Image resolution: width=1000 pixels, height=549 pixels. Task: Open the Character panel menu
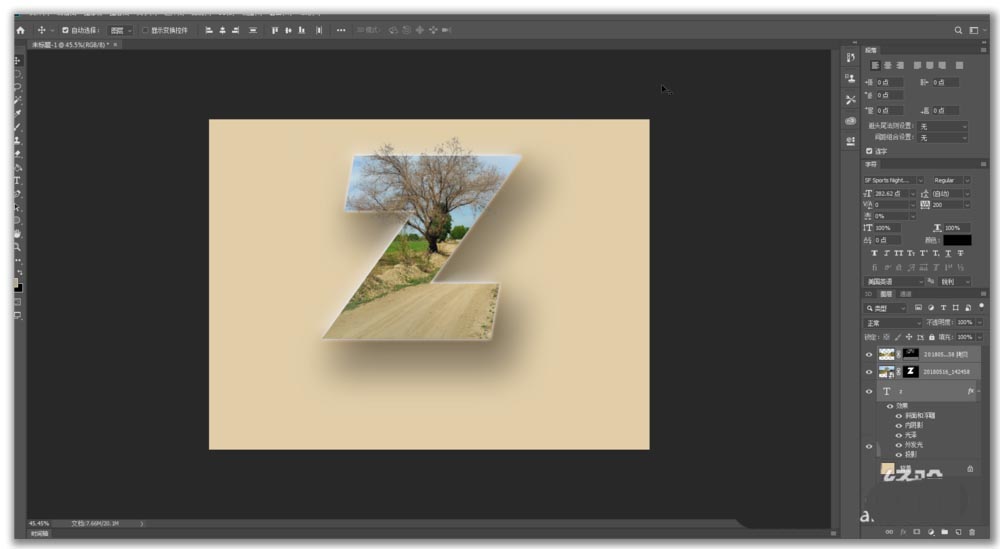tap(983, 164)
